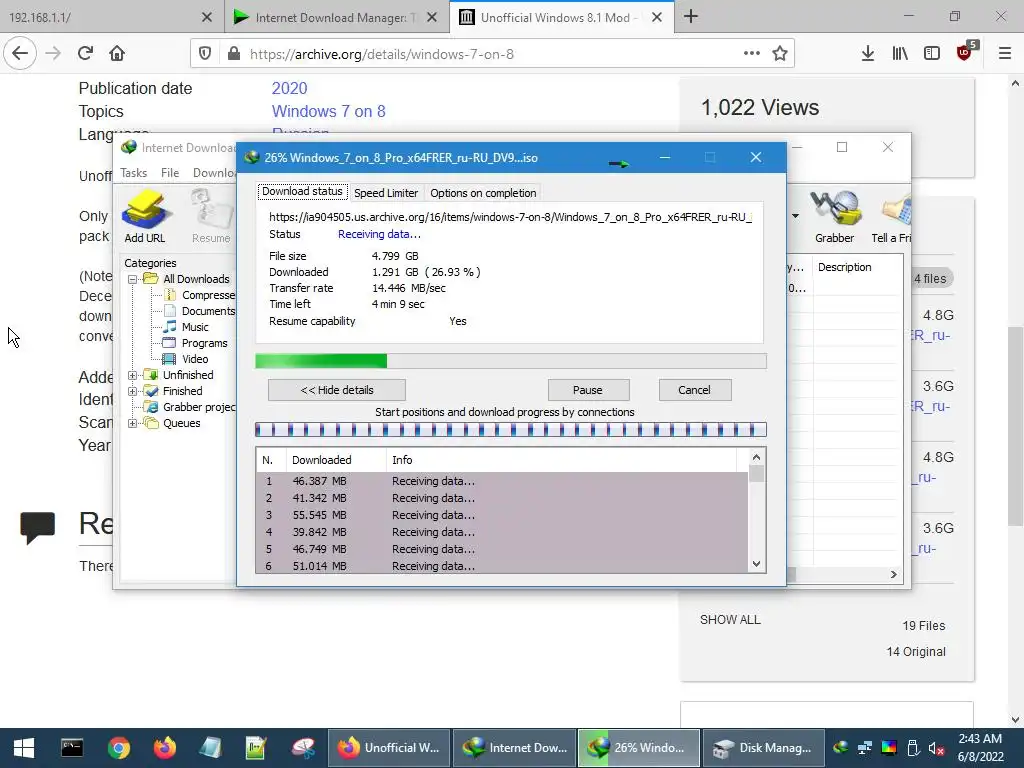Collapse the All Downloads tree node
Screen dimensions: 1024x768
click(x=133, y=279)
